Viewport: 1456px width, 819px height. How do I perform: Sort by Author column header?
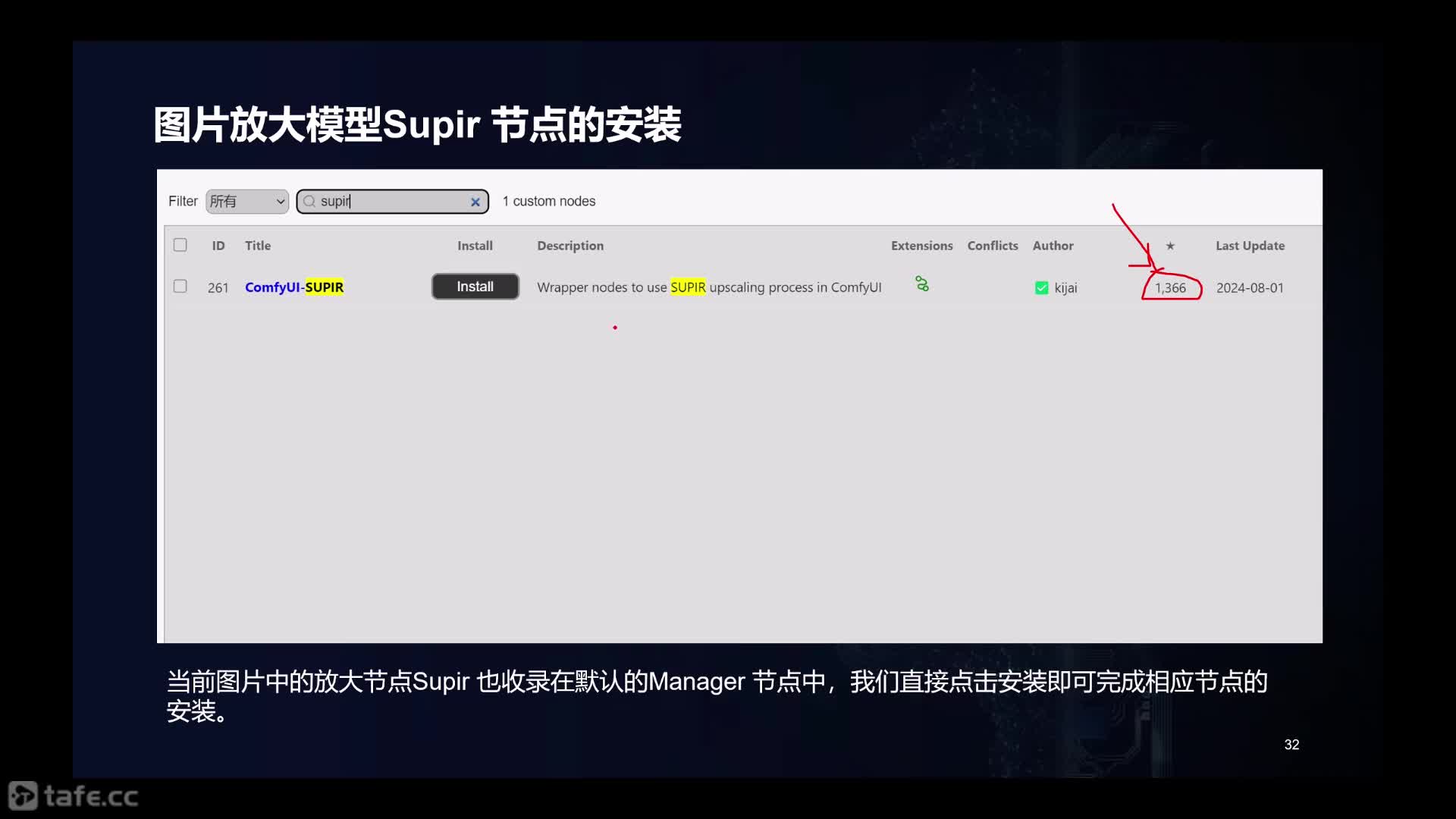tap(1053, 244)
